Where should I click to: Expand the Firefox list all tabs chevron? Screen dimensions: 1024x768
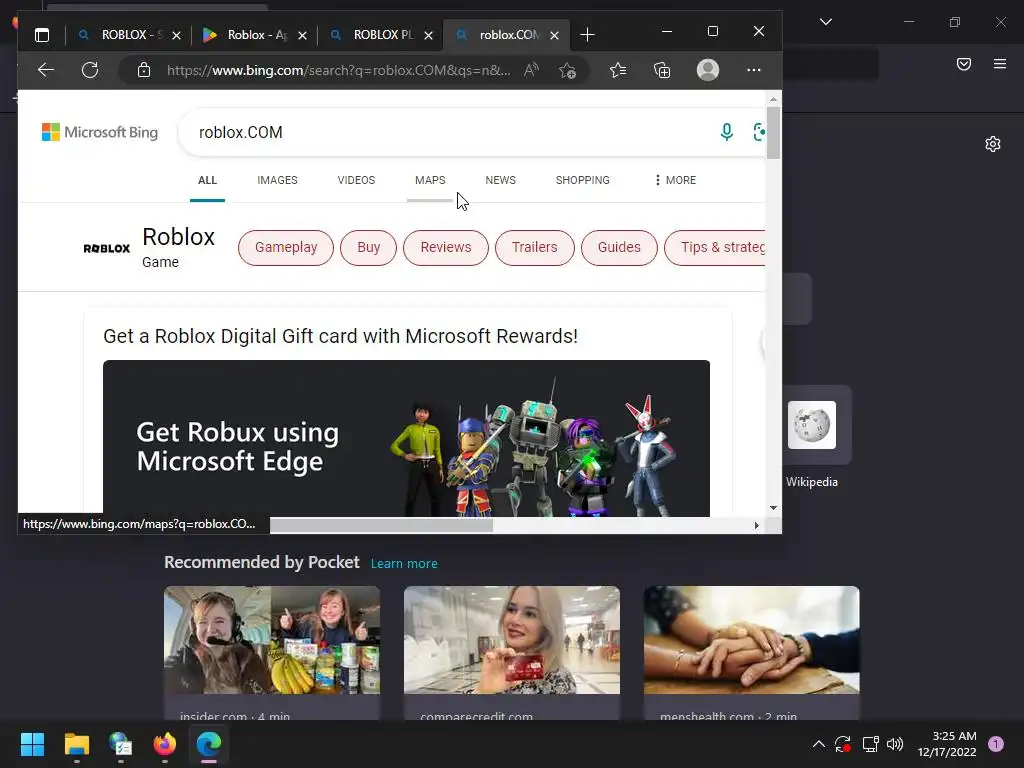[825, 22]
